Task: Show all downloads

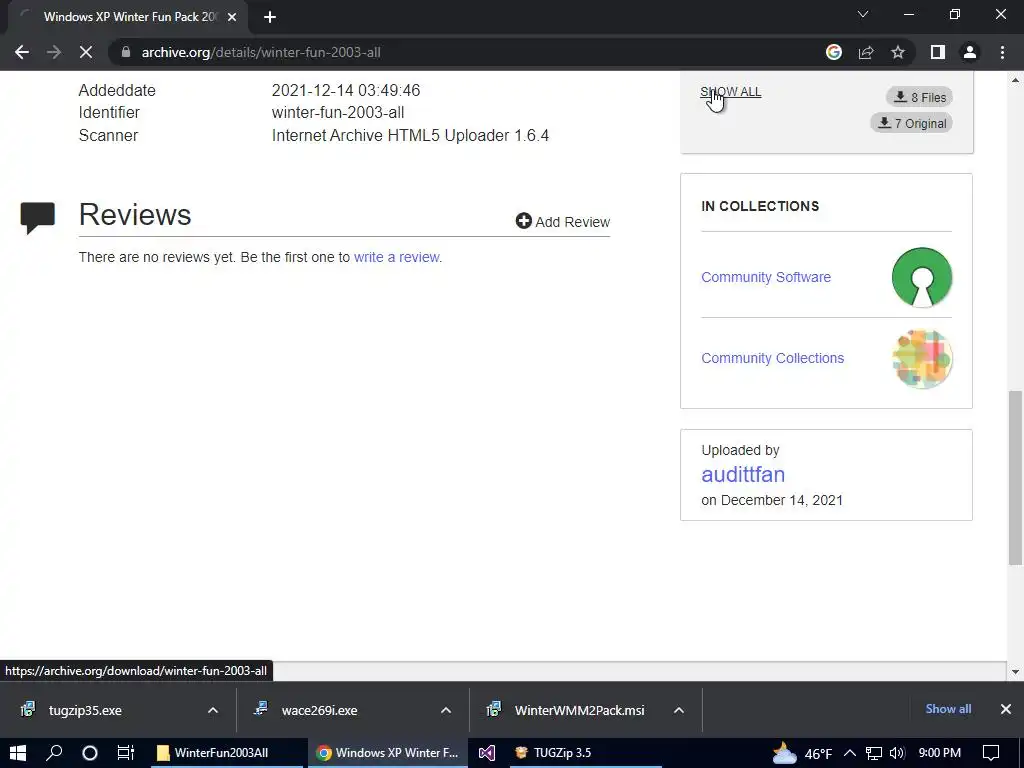Action: (948, 709)
